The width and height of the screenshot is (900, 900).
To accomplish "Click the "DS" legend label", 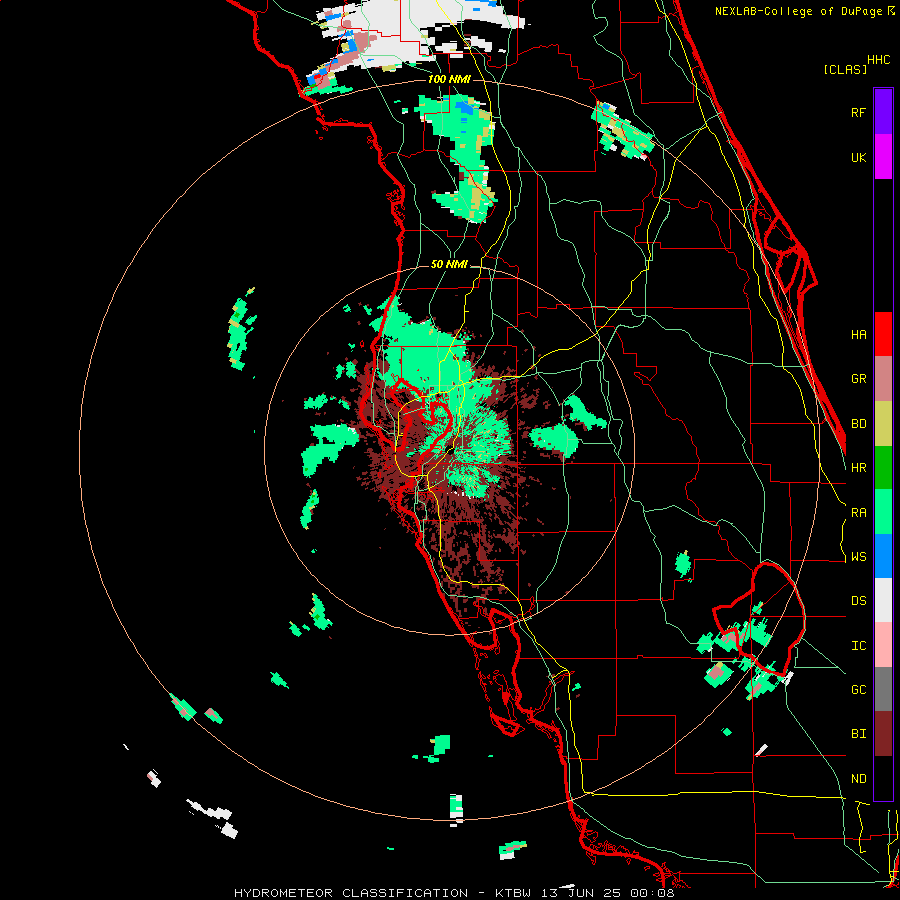I will pos(858,601).
